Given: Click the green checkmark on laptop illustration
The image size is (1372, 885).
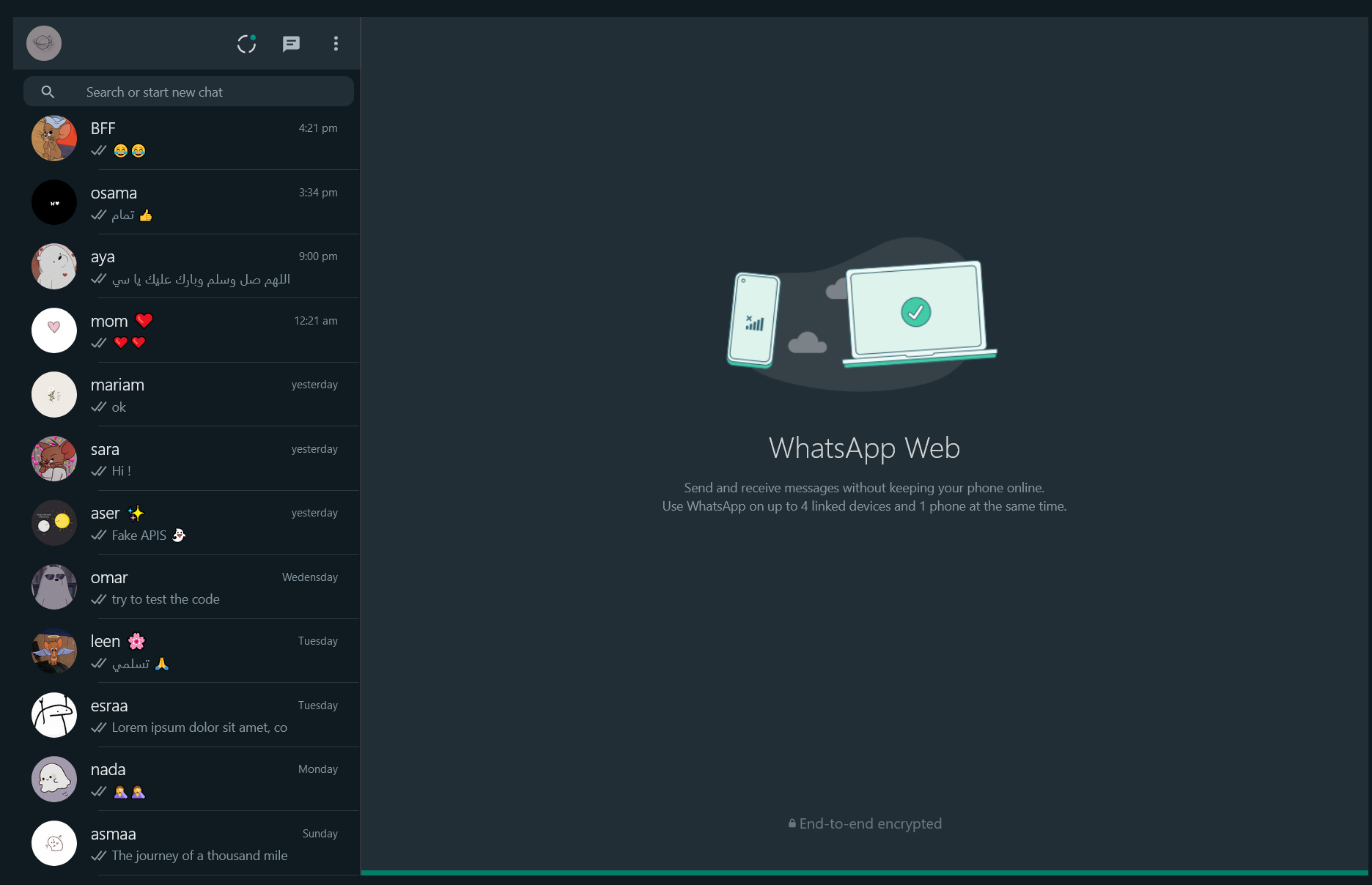Looking at the screenshot, I should click(916, 312).
